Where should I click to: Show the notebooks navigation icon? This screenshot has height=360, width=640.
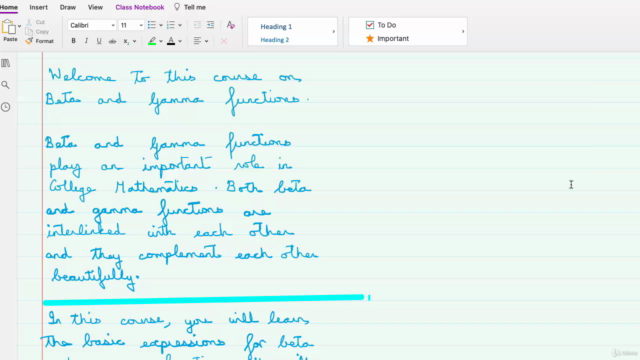click(6, 63)
